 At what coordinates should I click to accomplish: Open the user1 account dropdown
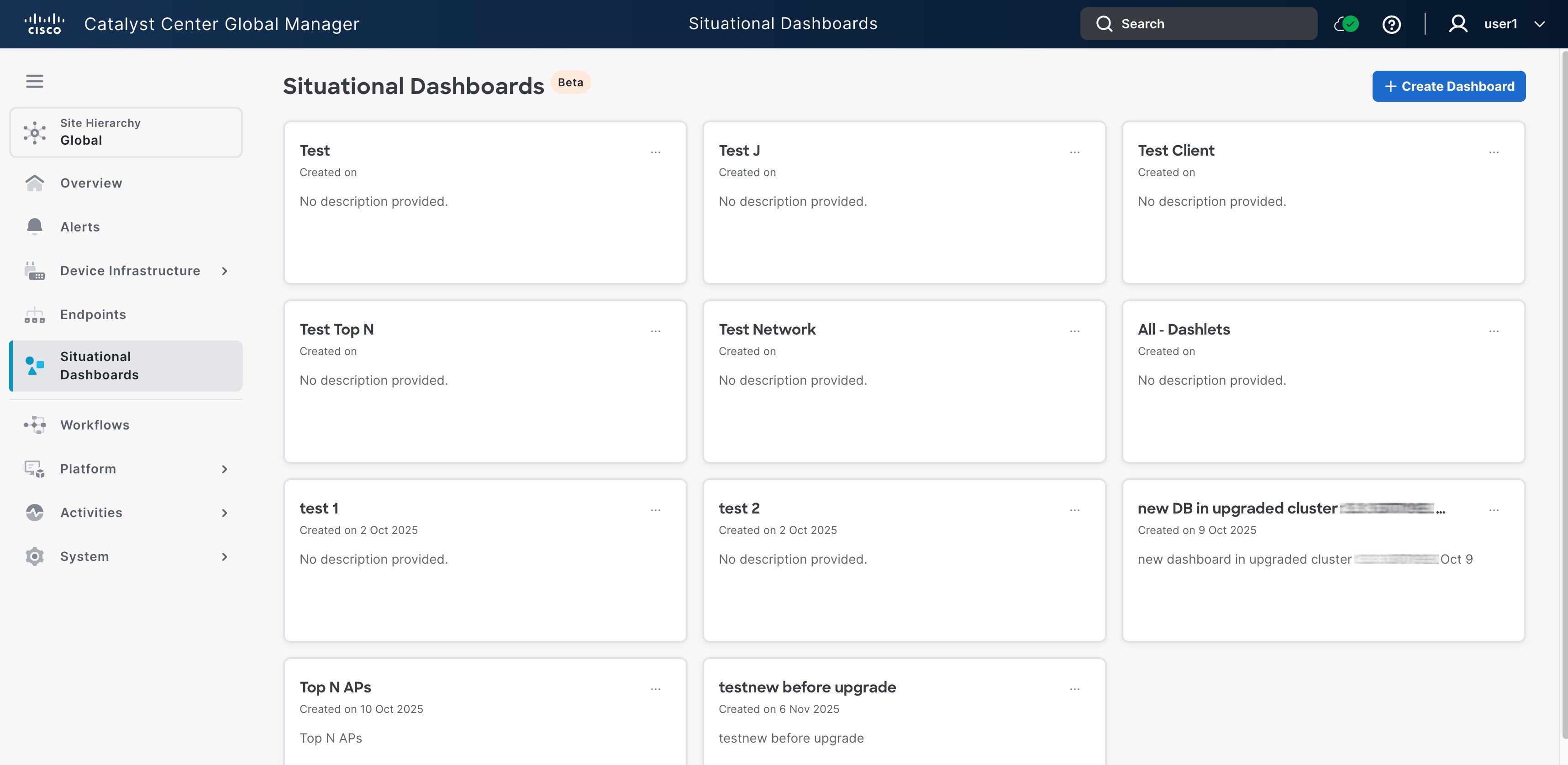pyautogui.click(x=1500, y=24)
